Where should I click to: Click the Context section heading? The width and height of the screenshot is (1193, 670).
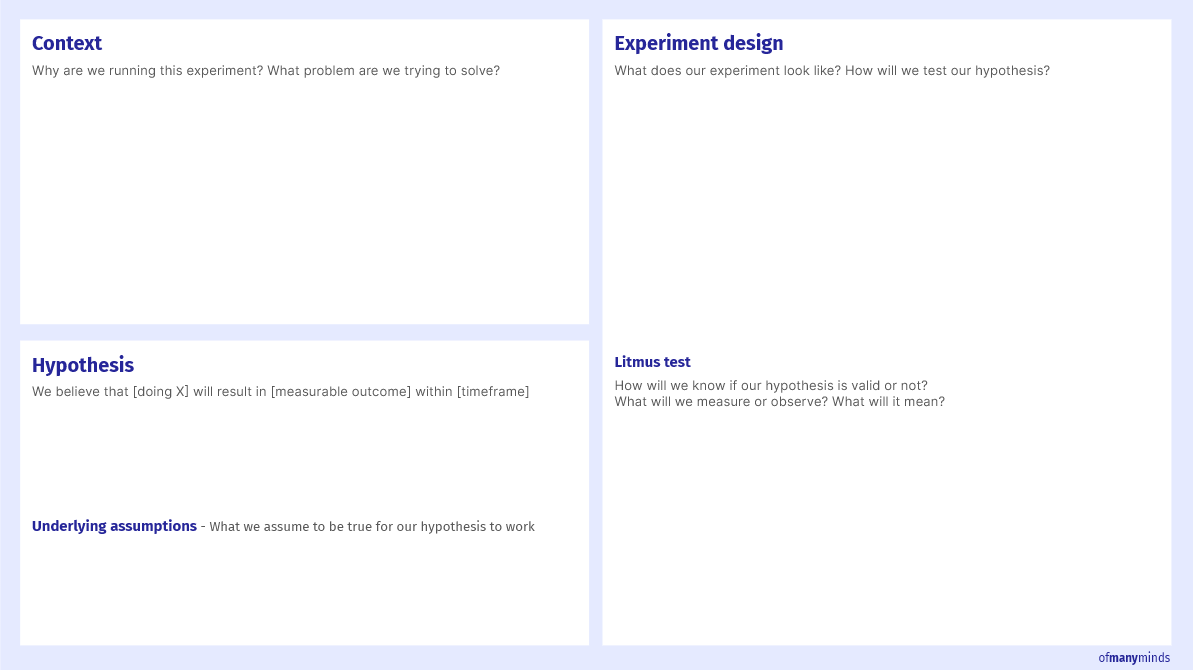pyautogui.click(x=67, y=43)
